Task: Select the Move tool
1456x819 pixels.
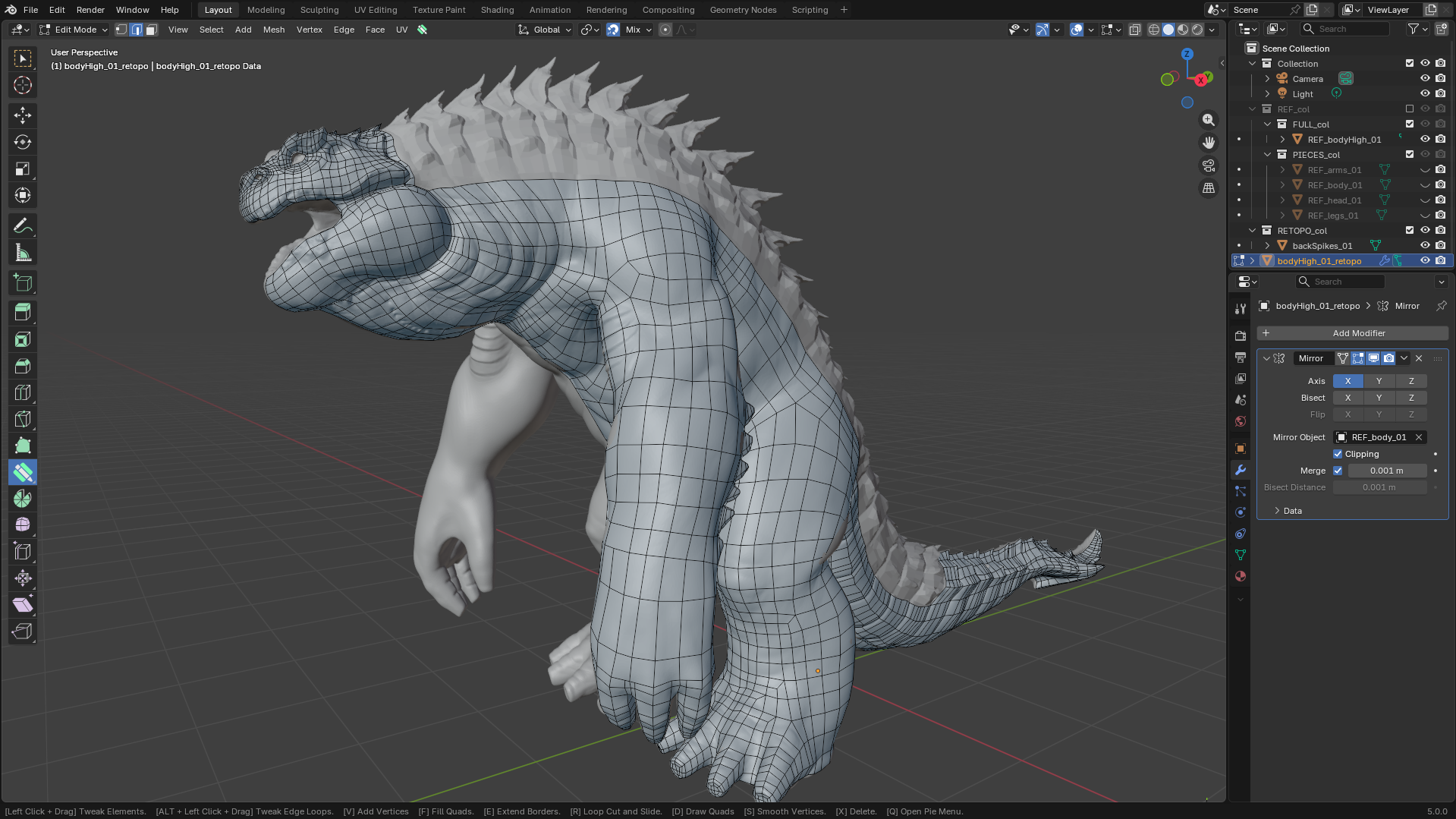Action: tap(23, 115)
